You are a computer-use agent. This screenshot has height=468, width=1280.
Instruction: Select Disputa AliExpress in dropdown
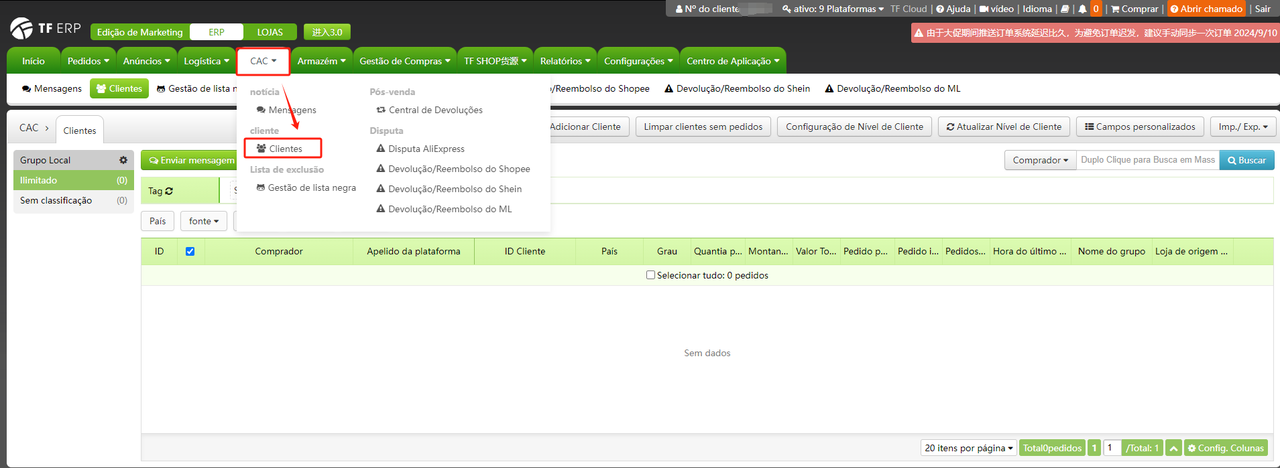420,149
